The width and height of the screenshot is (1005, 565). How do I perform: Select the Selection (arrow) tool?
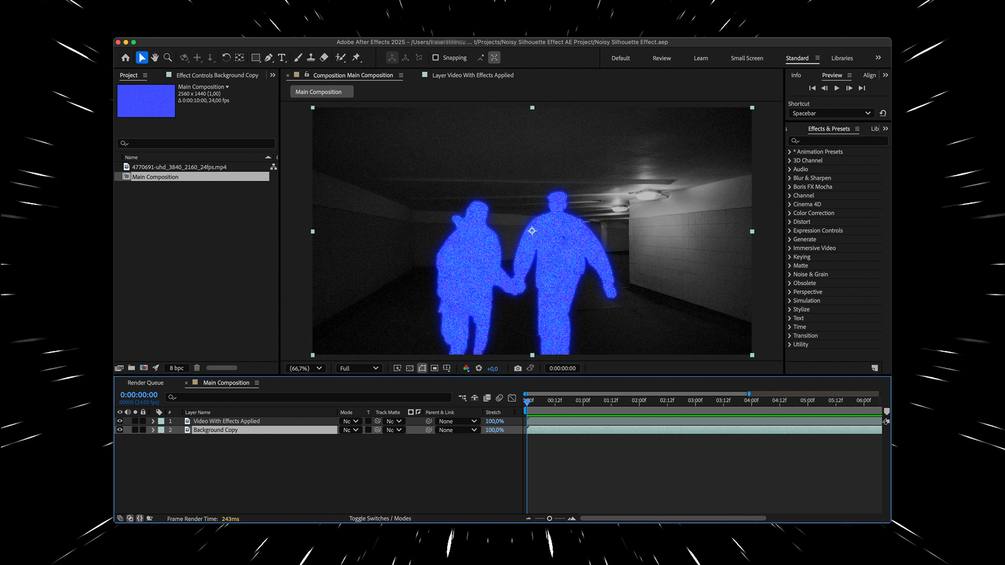click(142, 58)
